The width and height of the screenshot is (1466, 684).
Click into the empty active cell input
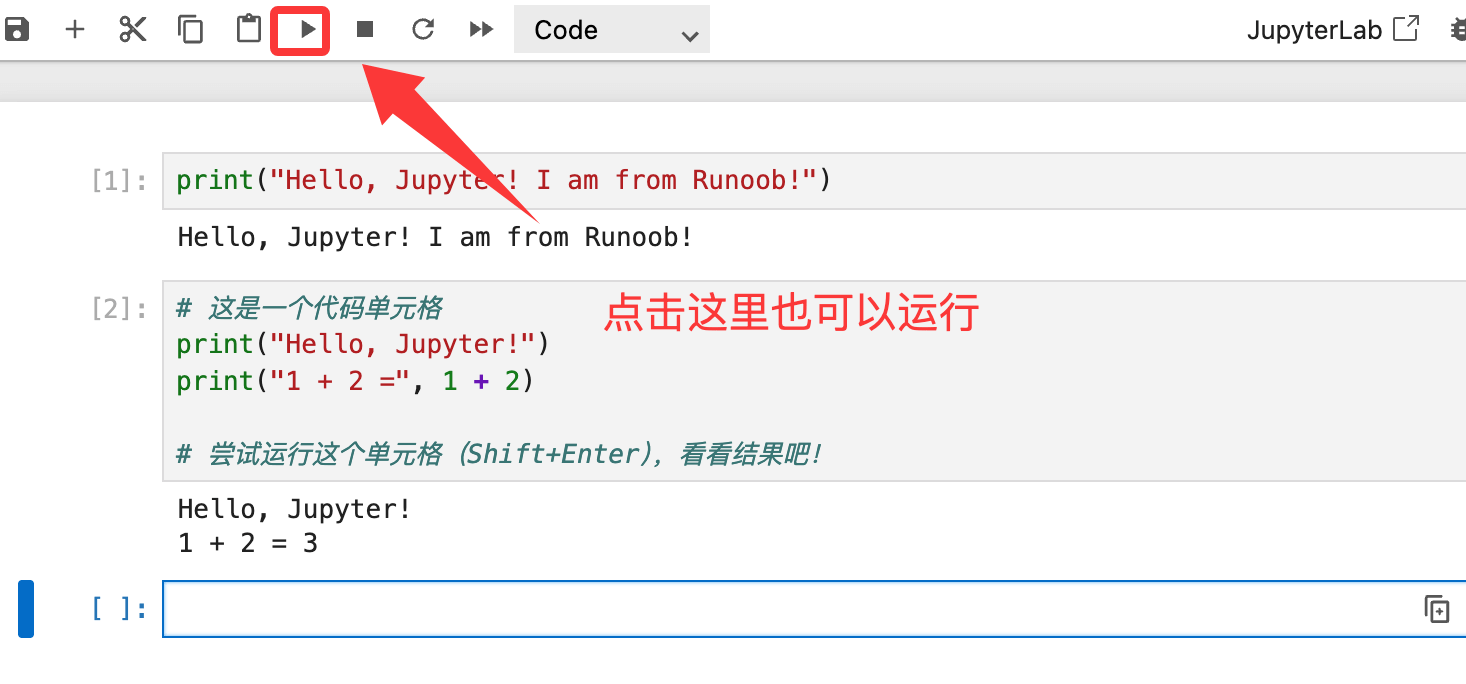(780, 609)
